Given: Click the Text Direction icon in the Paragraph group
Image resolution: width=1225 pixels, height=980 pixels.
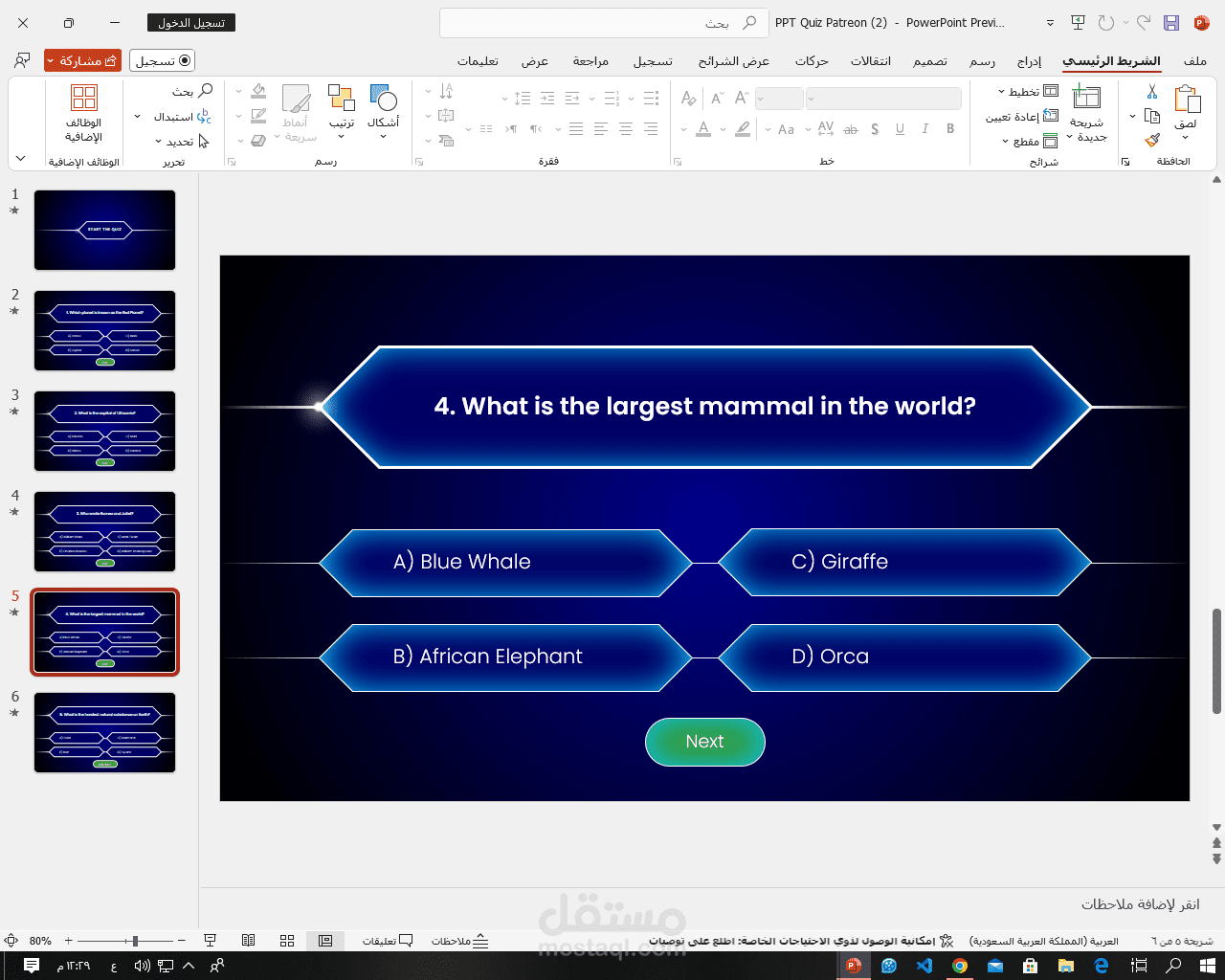Looking at the screenshot, I should pos(446,92).
